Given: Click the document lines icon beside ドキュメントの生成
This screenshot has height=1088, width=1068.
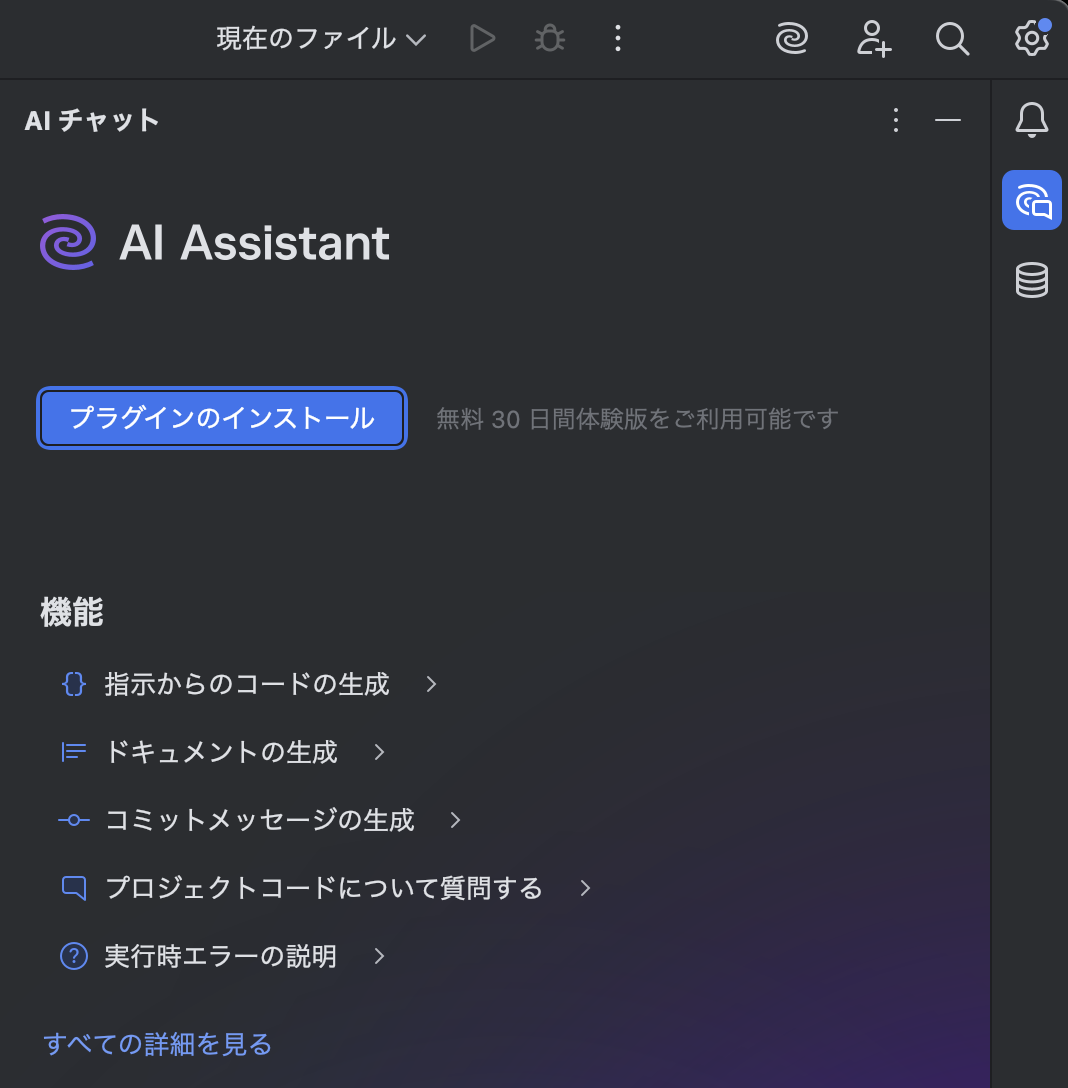Looking at the screenshot, I should pos(74,752).
